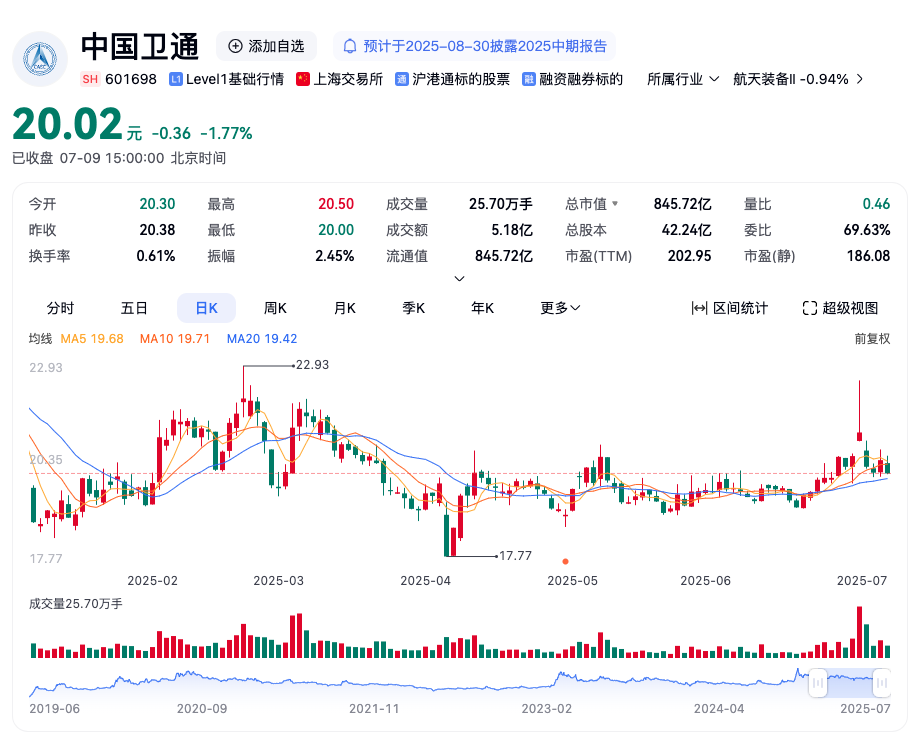This screenshot has height=745, width=924.
Task: Click the 通 badge icon for 沪港通
Action: [402, 79]
